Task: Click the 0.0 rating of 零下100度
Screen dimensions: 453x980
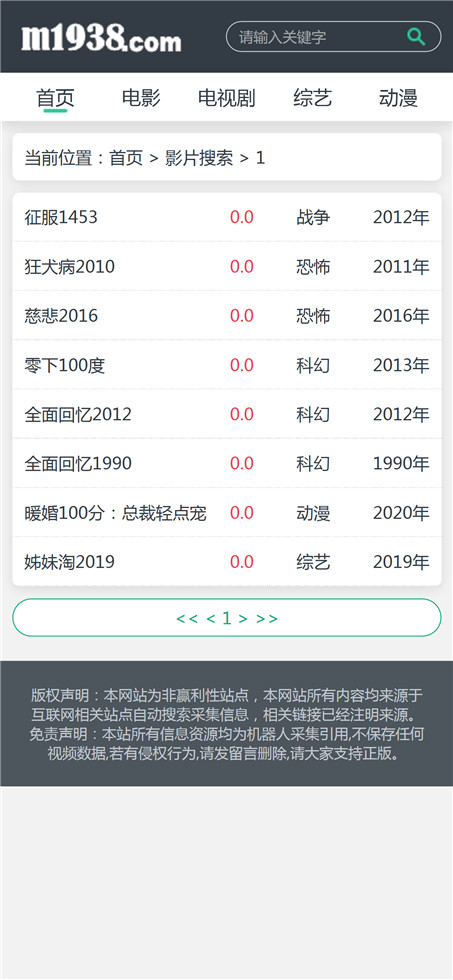Action: click(242, 365)
